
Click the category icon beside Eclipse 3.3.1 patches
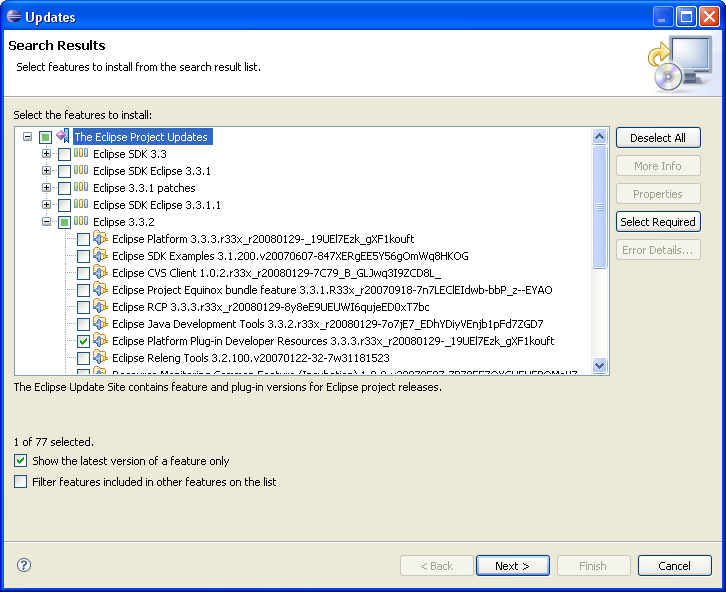pyautogui.click(x=81, y=187)
